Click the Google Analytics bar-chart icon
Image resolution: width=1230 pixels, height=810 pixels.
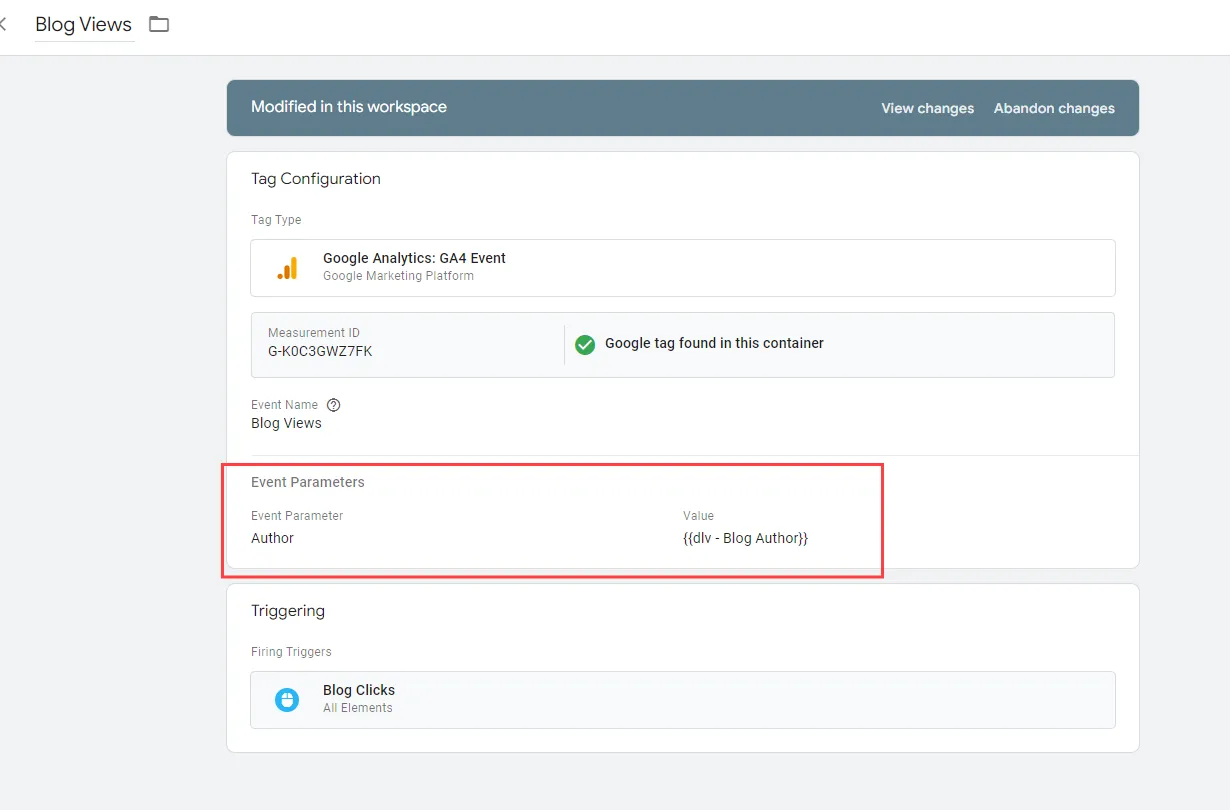pos(287,268)
